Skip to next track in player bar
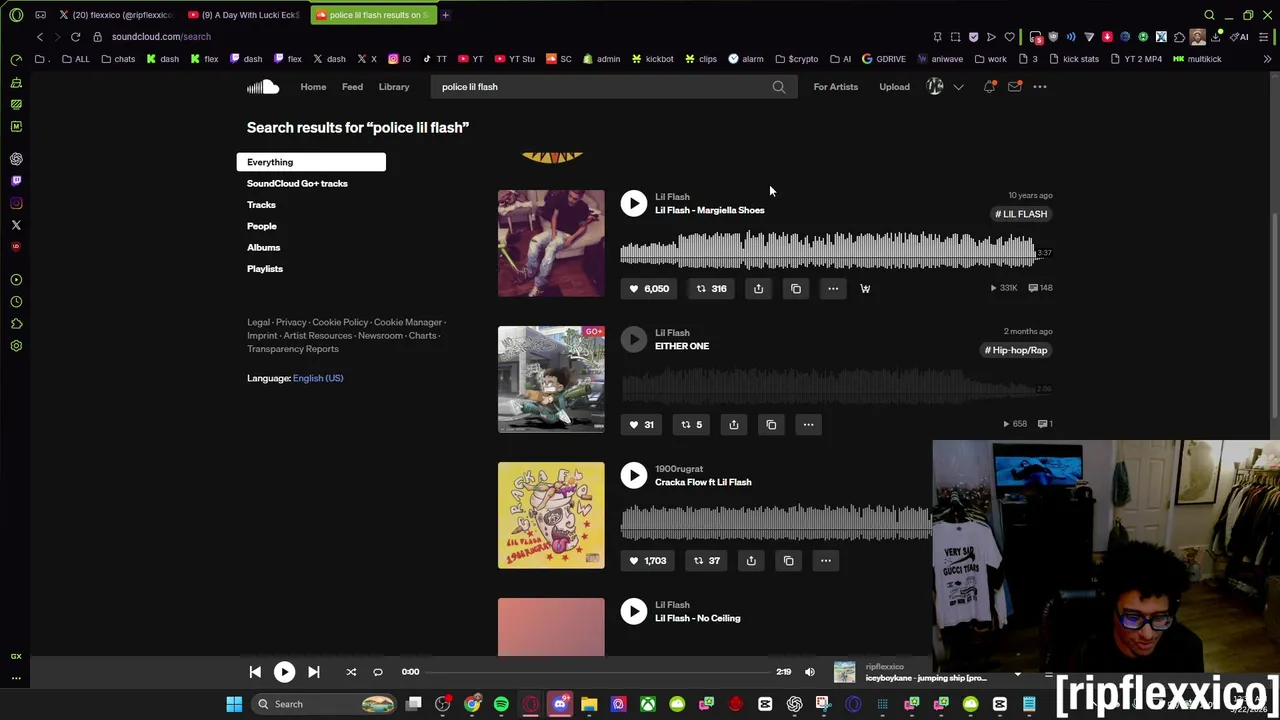The width and height of the screenshot is (1280, 720). tap(313, 672)
